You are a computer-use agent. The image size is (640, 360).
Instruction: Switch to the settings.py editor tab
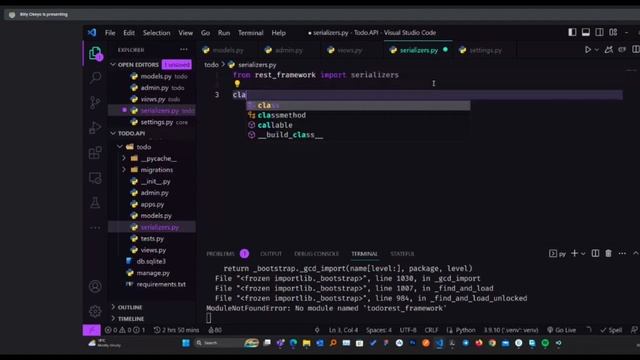click(486, 50)
